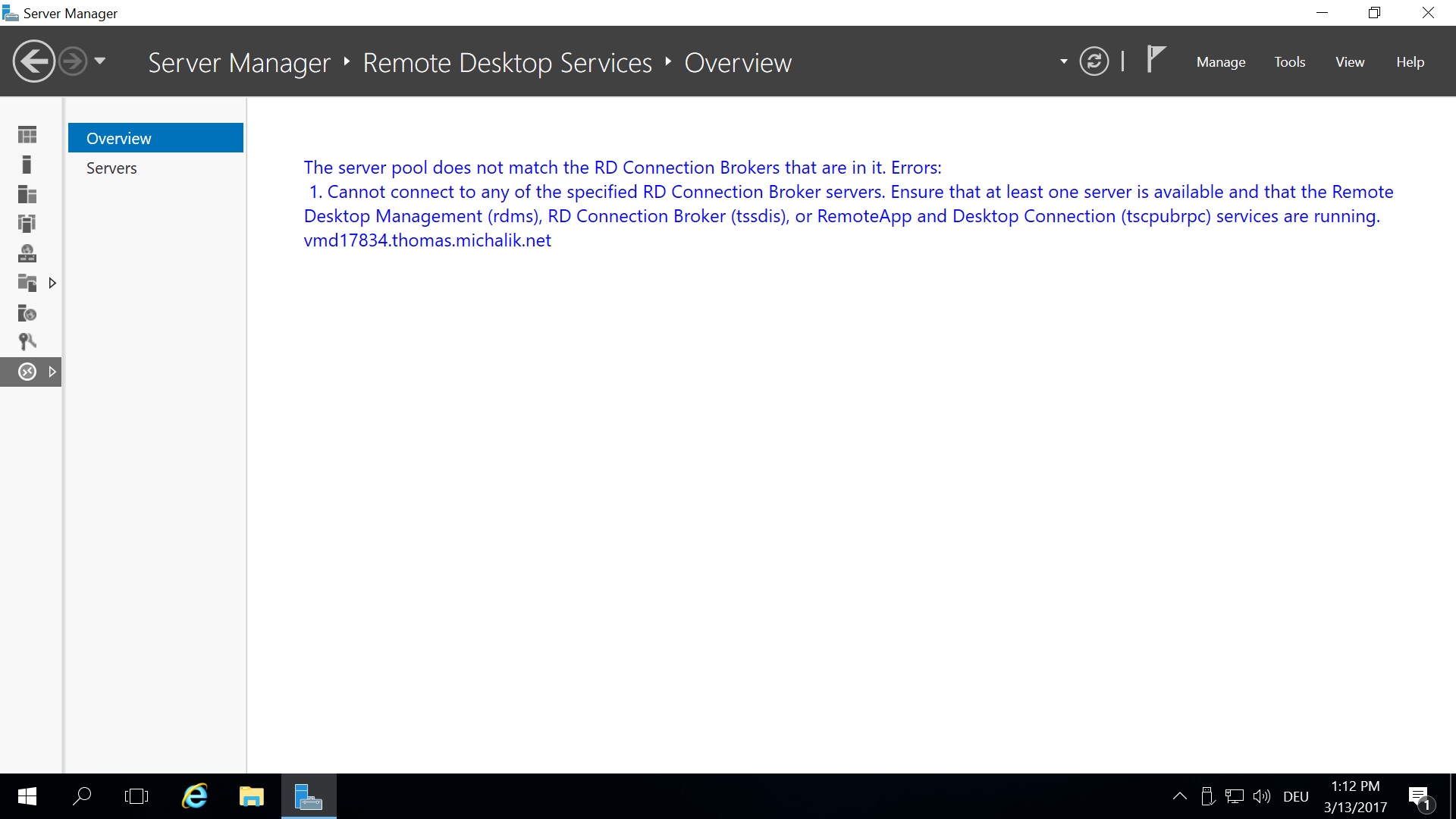
Task: Open the Notifications flag
Action: tap(1155, 59)
